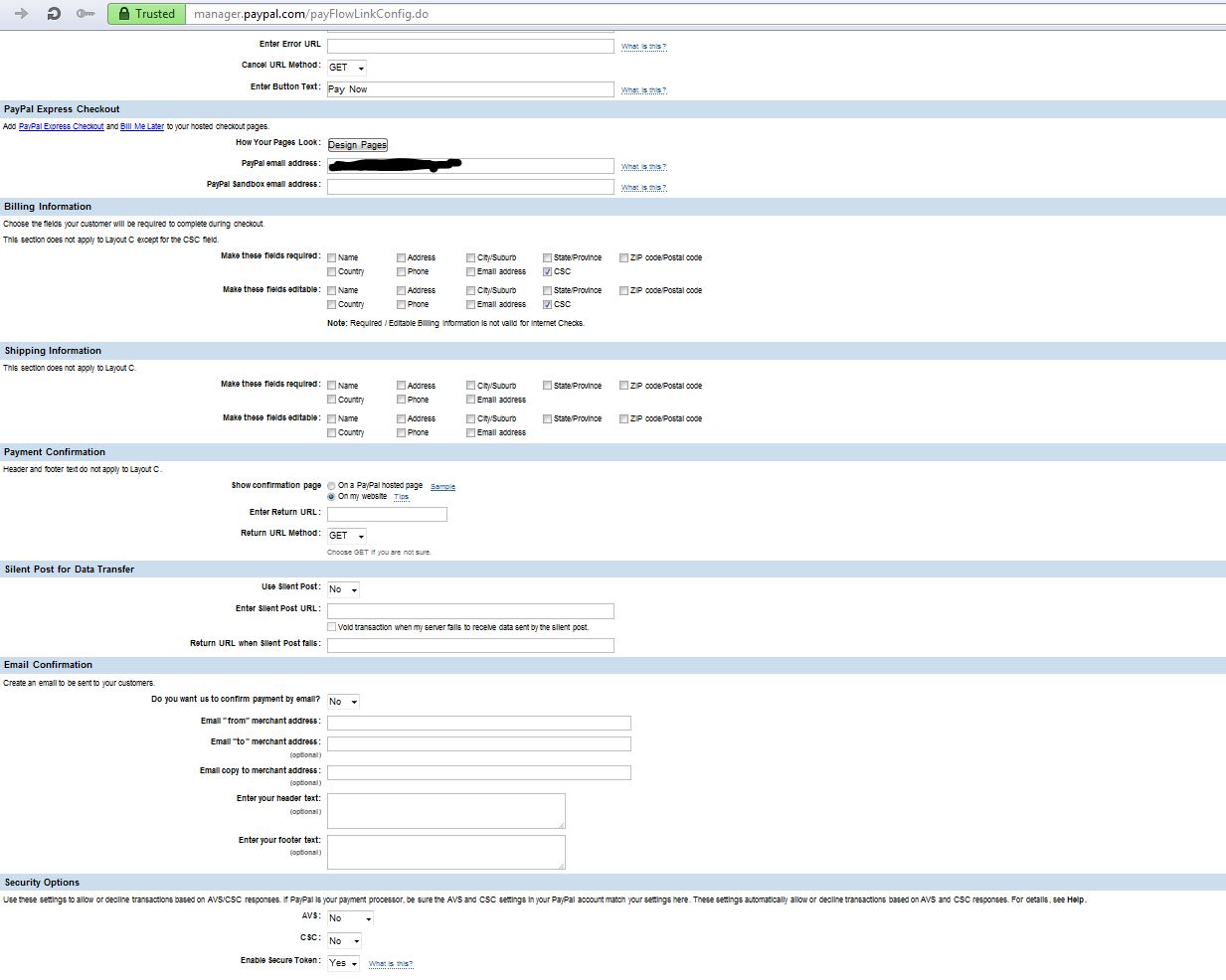Open the confirm payment by email dropdown

point(343,702)
